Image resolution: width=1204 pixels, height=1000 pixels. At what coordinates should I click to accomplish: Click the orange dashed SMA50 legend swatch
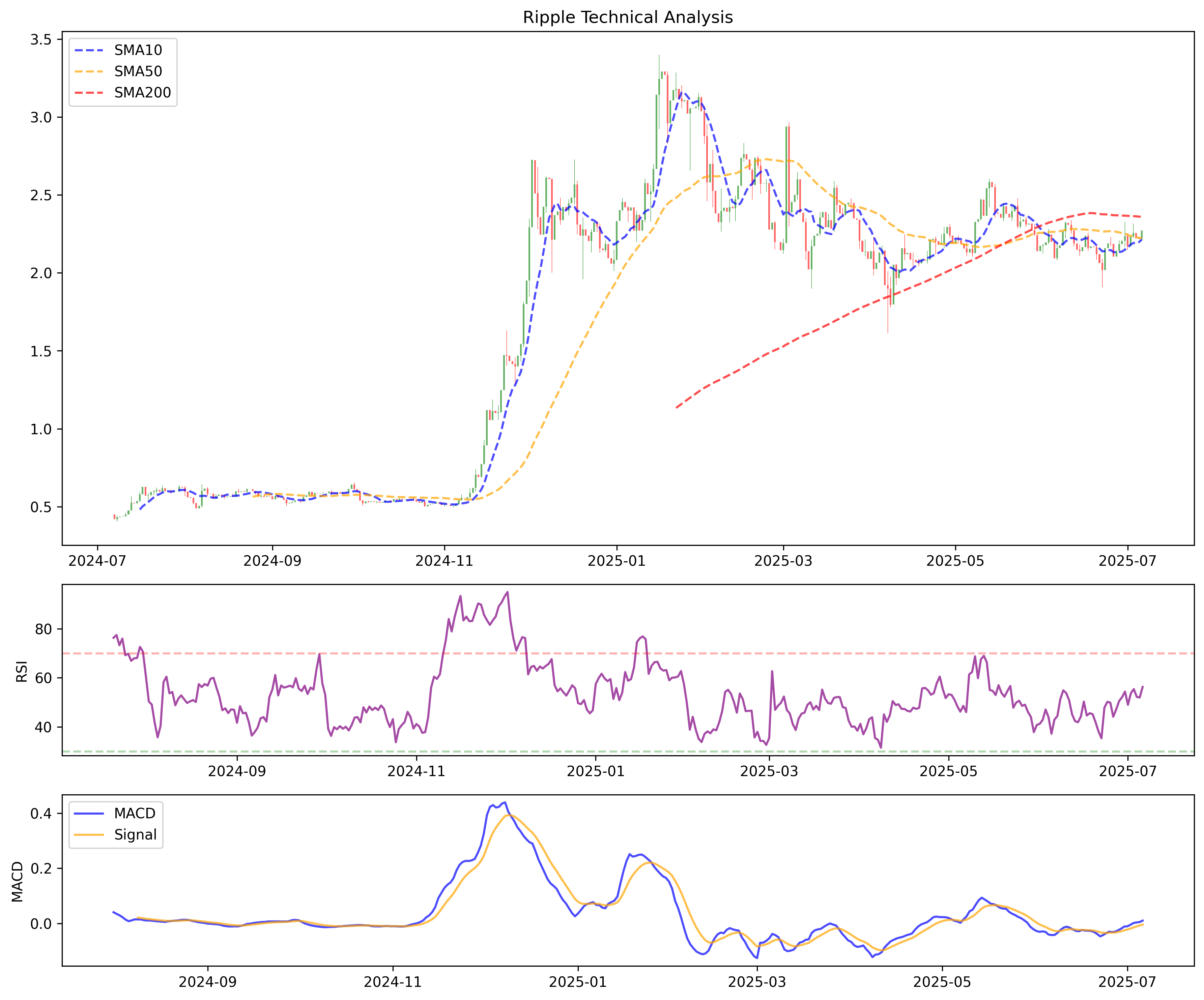pyautogui.click(x=89, y=71)
